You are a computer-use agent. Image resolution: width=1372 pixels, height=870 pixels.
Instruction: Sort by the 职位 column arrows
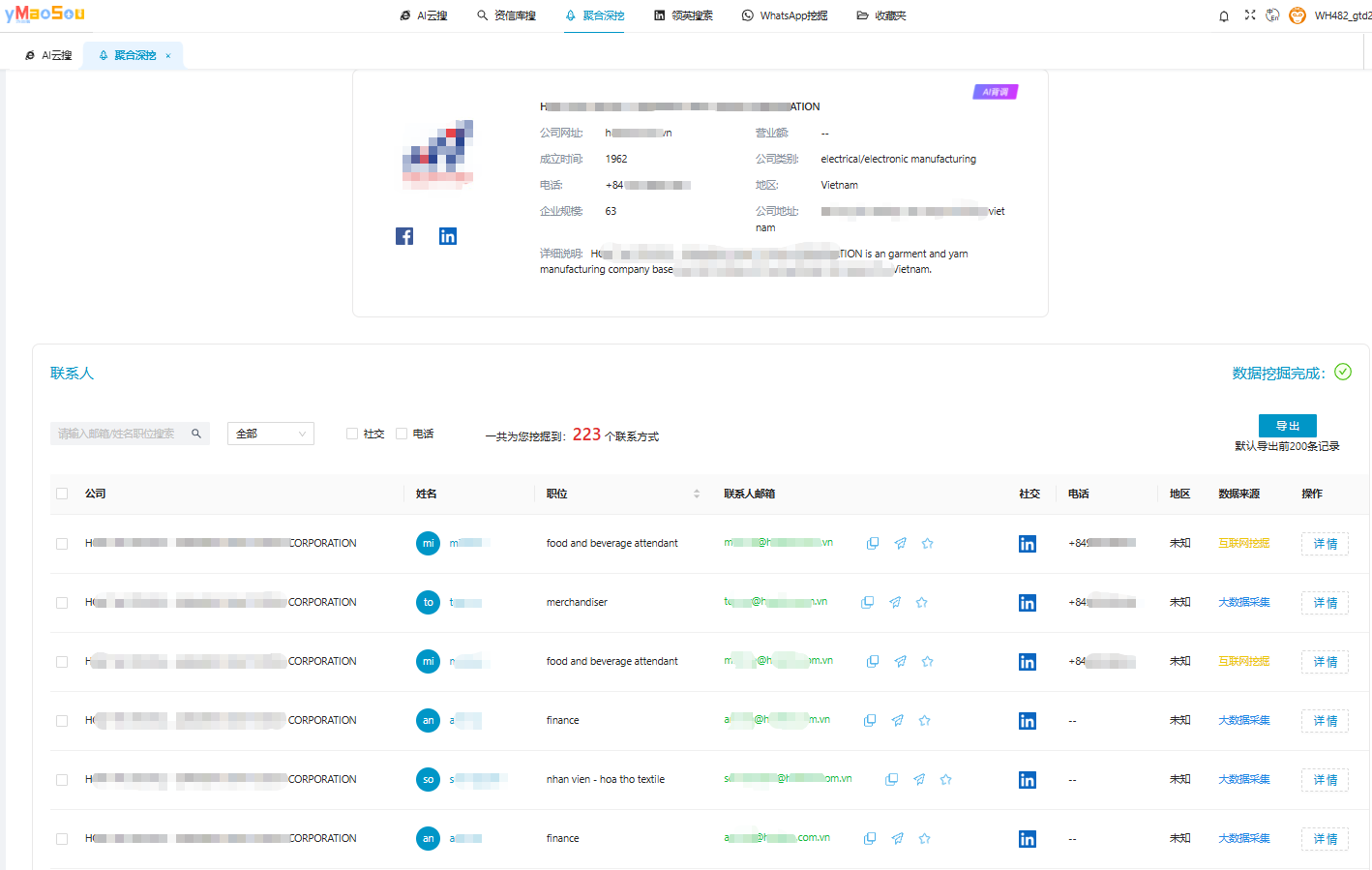[697, 494]
